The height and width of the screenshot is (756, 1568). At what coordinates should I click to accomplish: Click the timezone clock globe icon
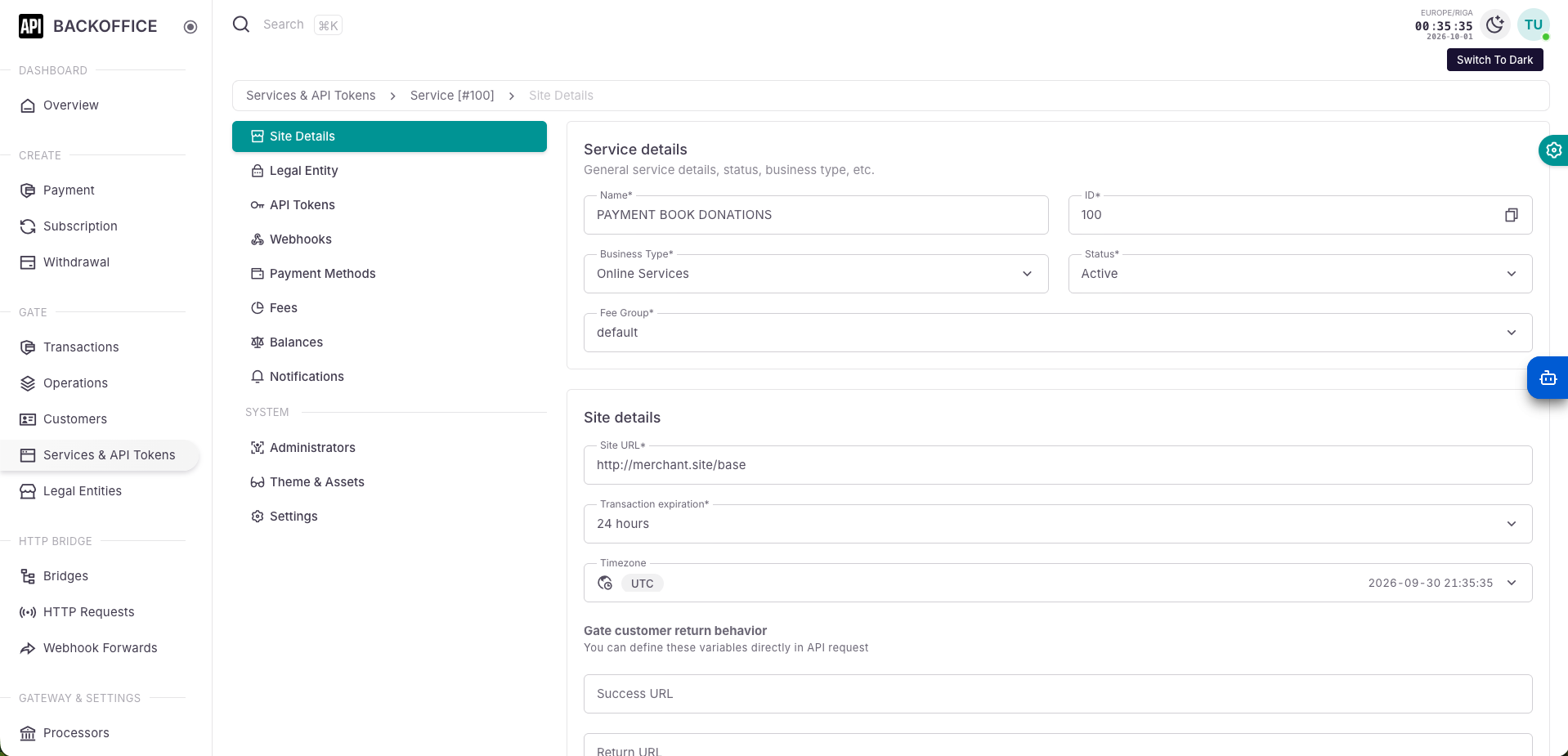[x=605, y=583]
